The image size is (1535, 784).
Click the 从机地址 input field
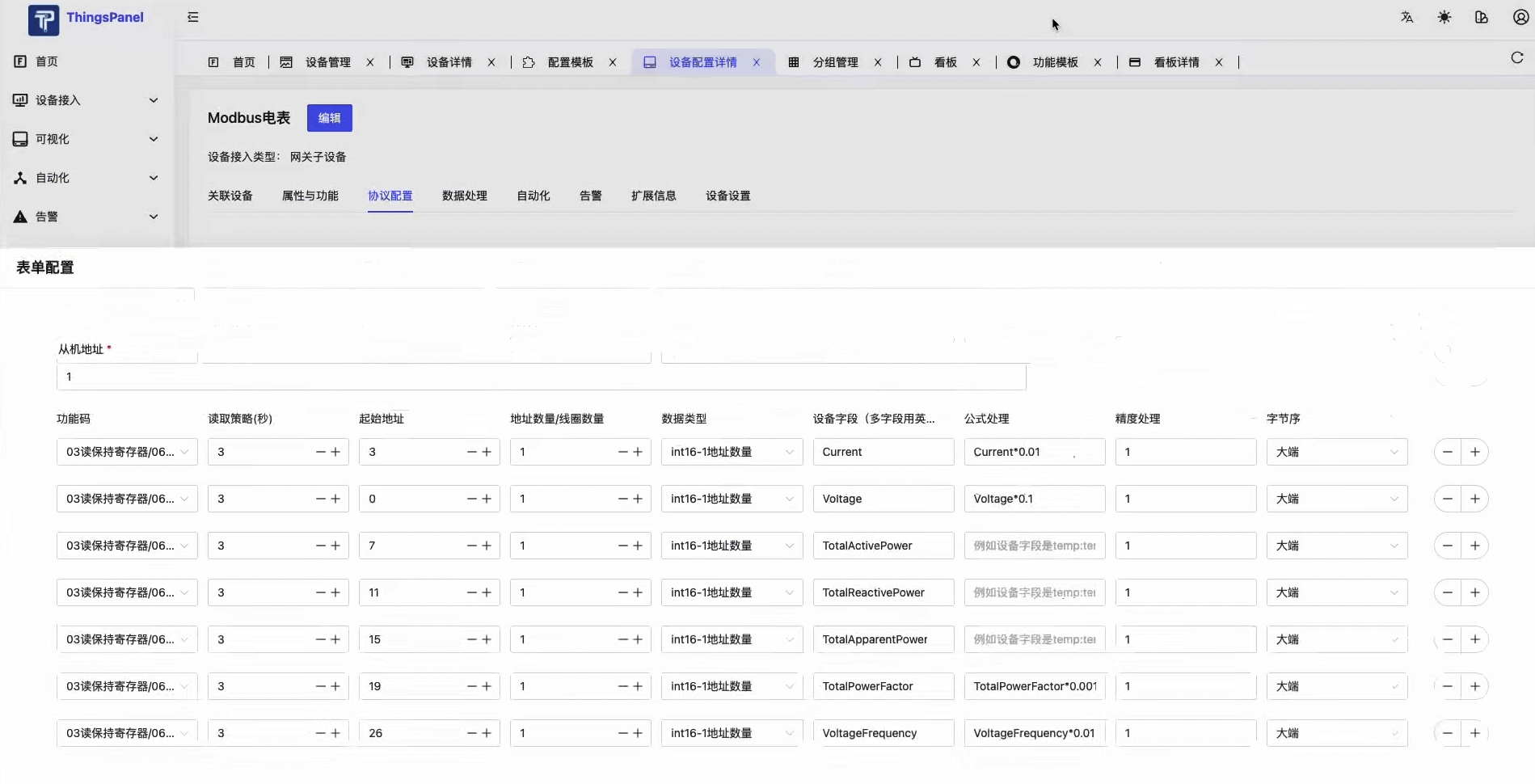click(x=540, y=377)
